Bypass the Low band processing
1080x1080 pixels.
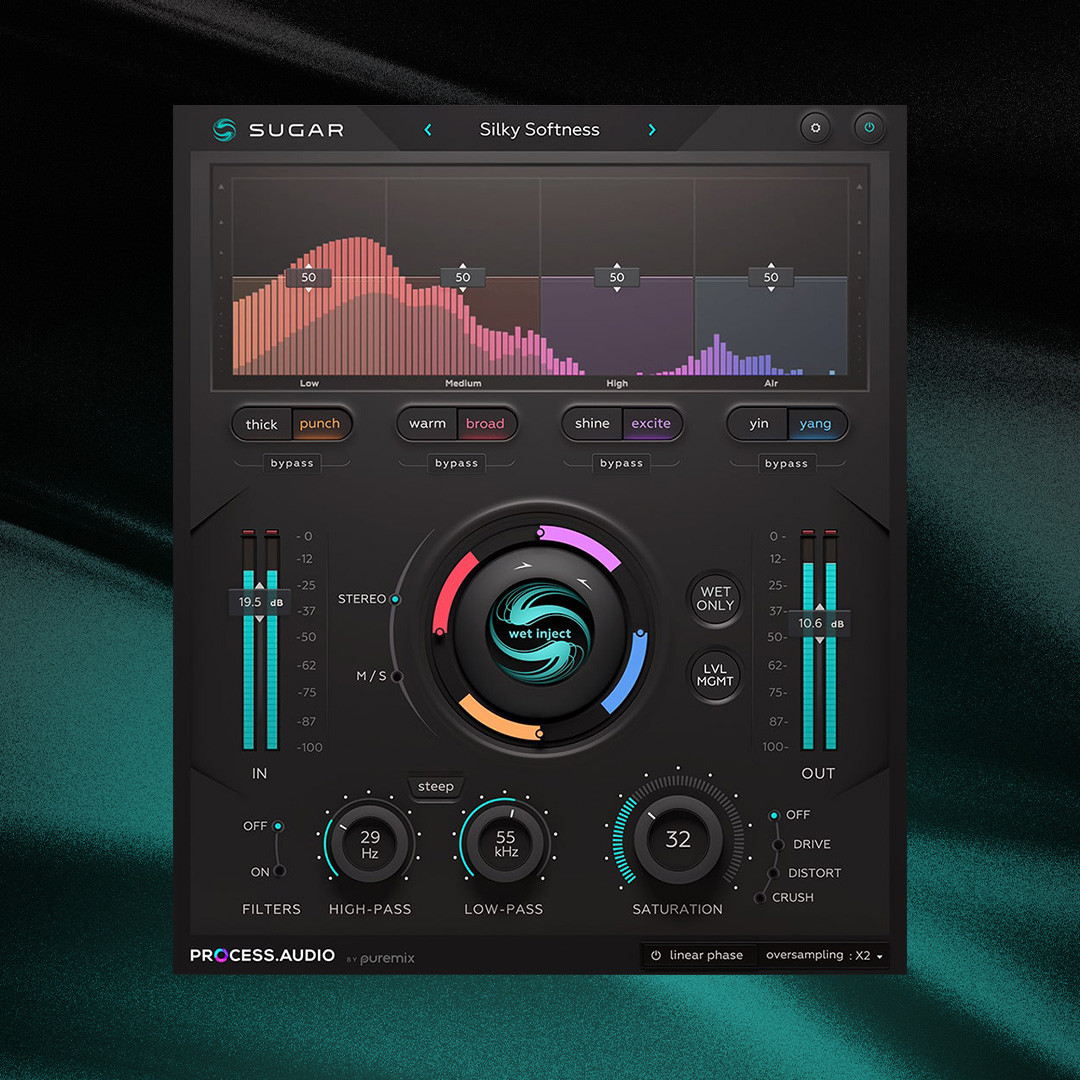[292, 463]
